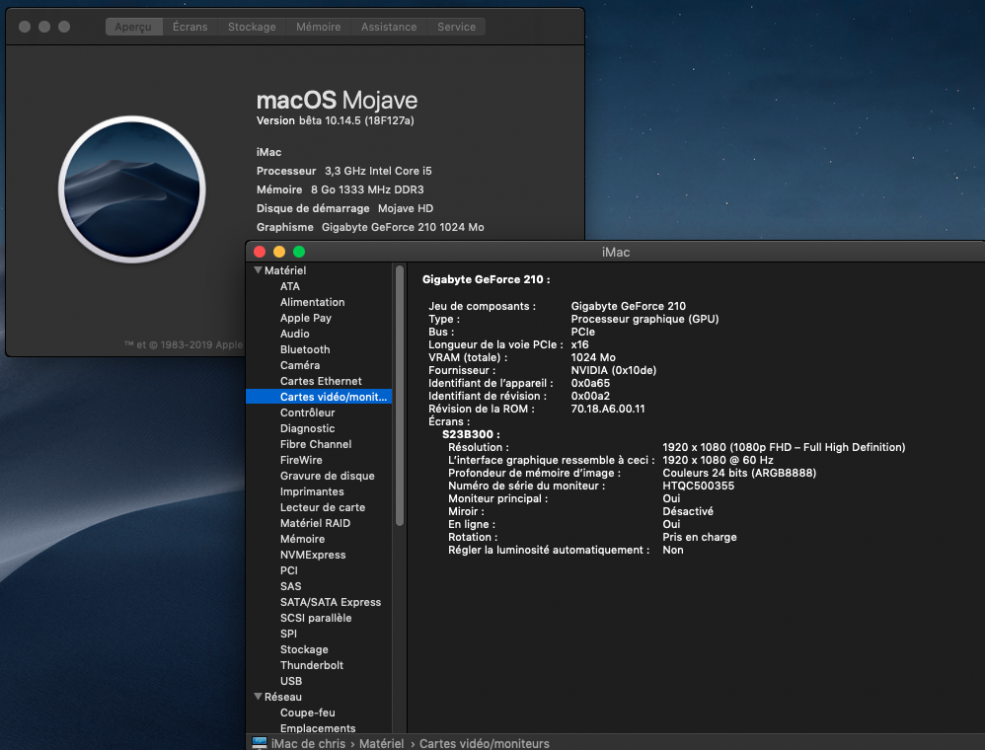Select ATA in the sidebar

tap(290, 286)
